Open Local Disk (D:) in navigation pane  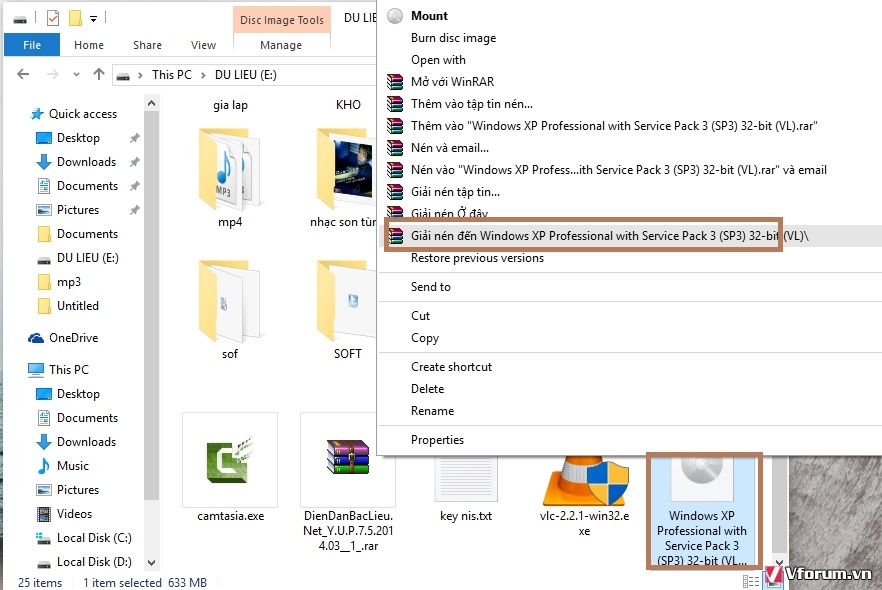(x=94, y=562)
